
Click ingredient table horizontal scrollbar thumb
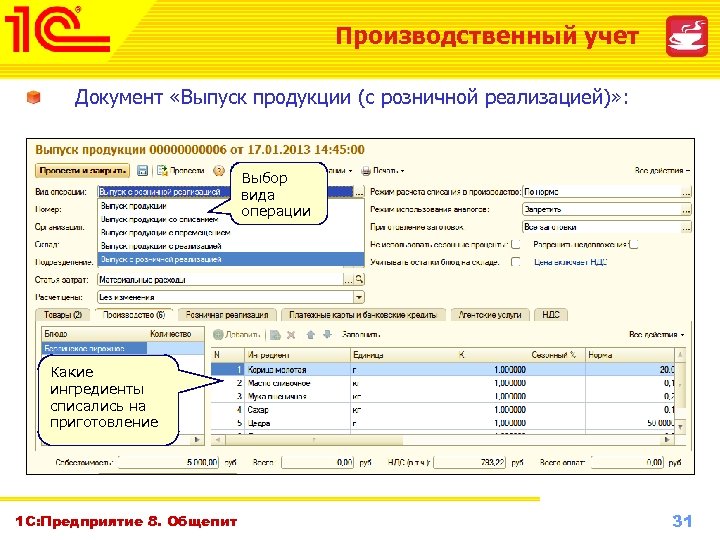tap(314, 440)
